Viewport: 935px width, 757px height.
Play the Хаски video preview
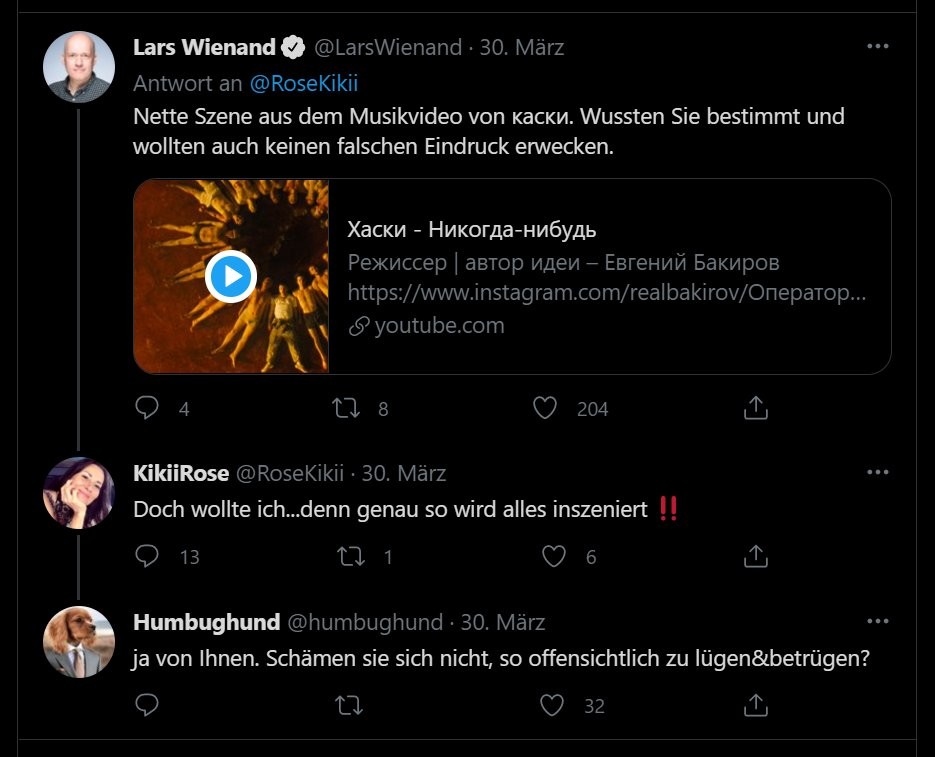coord(231,276)
